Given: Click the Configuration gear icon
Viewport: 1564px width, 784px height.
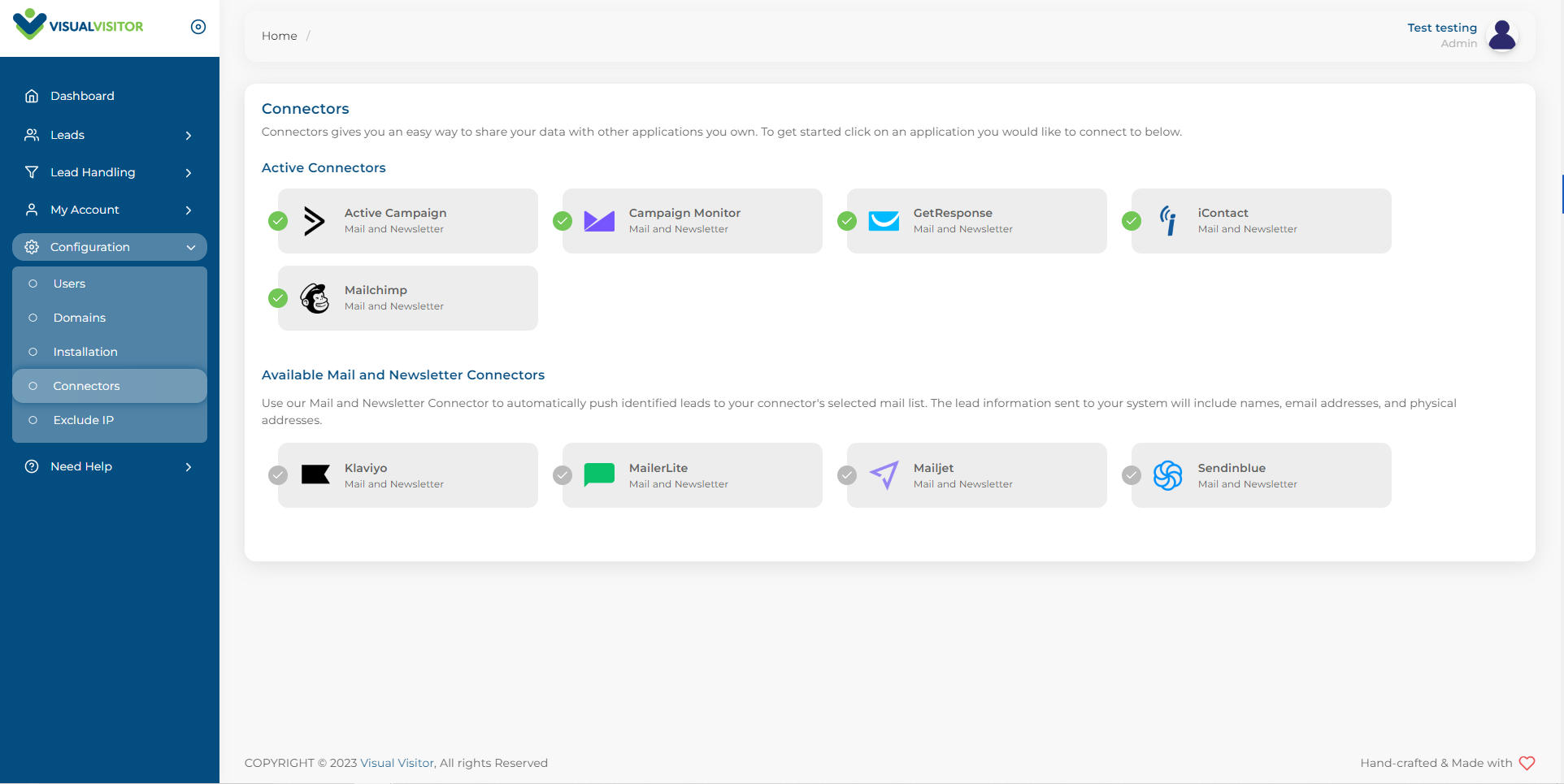Looking at the screenshot, I should point(32,247).
